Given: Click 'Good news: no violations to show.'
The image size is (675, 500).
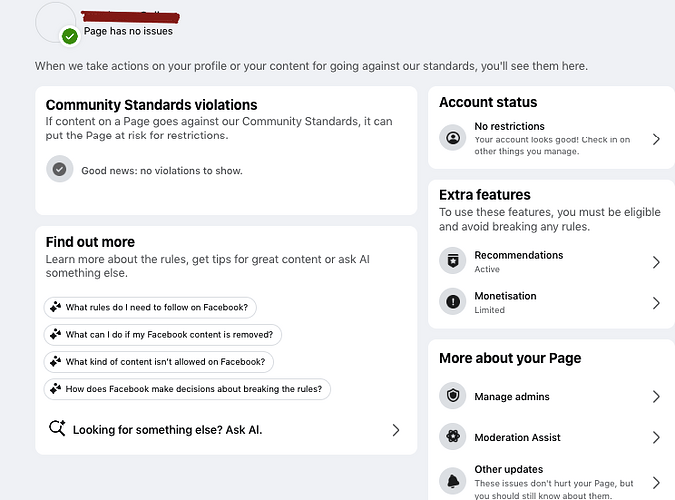Looking at the screenshot, I should 162,171.
